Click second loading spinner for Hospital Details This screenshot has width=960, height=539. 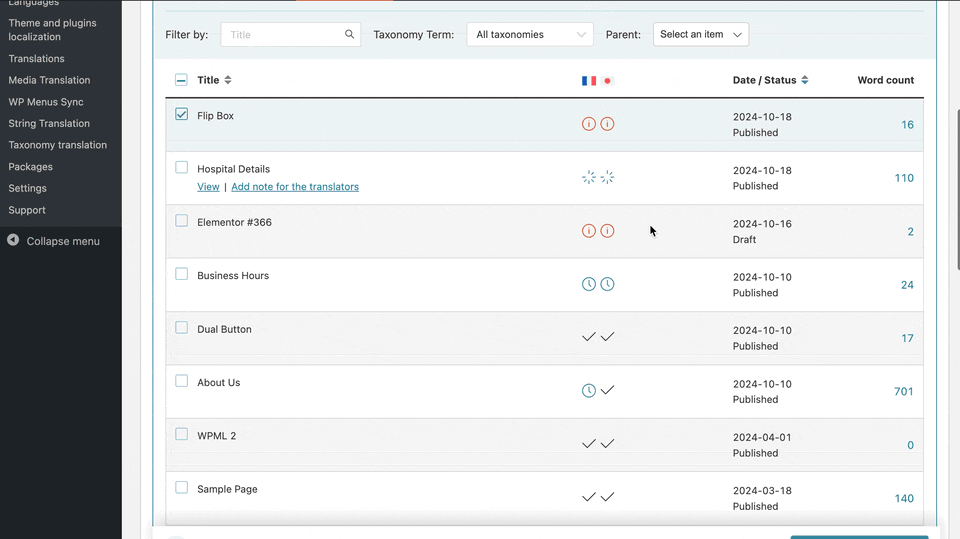coord(607,178)
